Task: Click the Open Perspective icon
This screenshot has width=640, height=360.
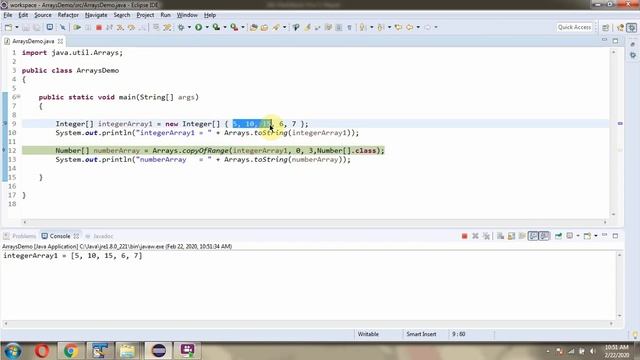Action: [606, 27]
